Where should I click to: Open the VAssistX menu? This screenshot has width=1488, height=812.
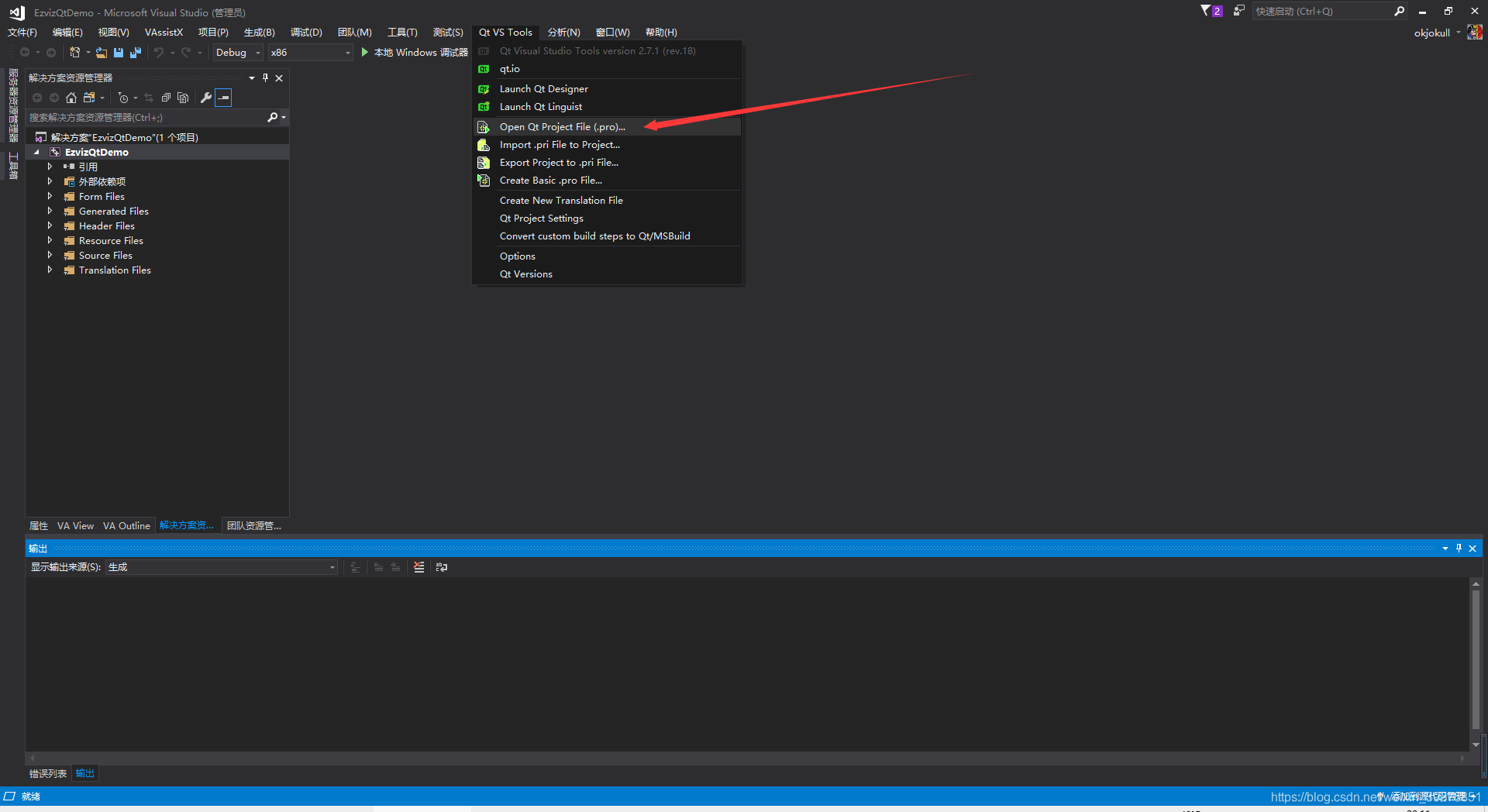[164, 33]
